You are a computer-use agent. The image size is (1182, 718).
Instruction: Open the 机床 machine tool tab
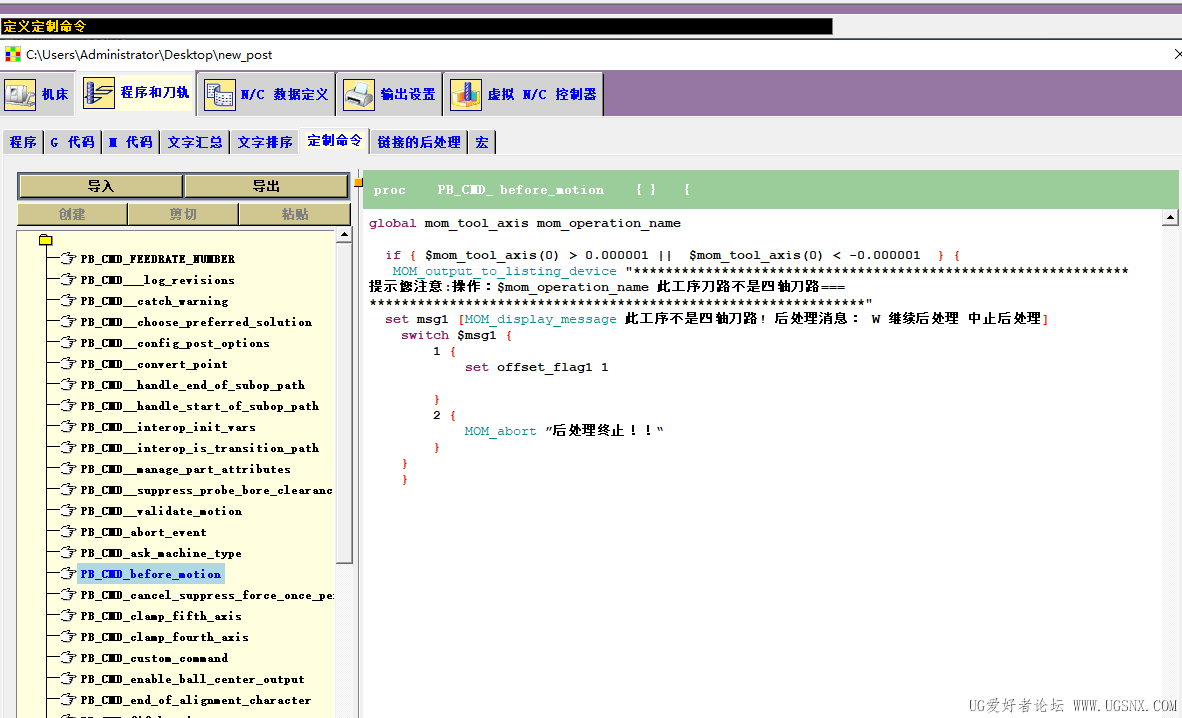37,94
